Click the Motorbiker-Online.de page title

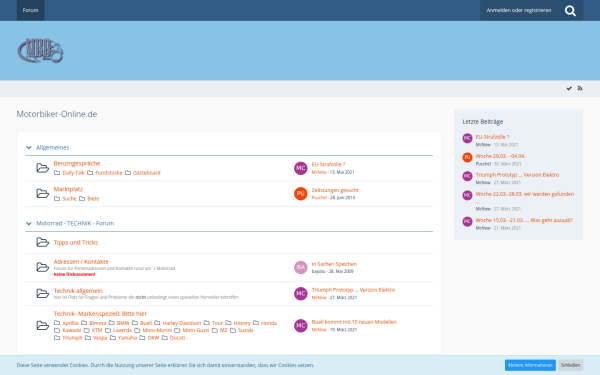(57, 114)
